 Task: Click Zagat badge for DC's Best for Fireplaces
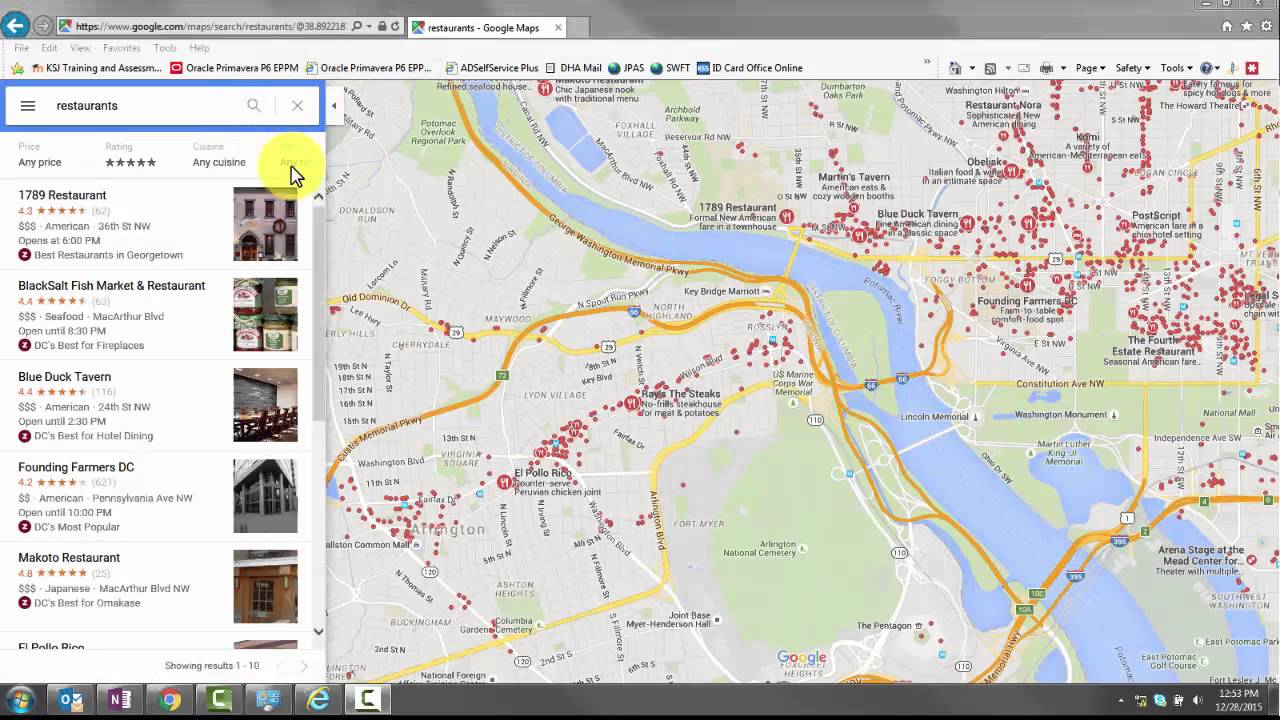(24, 346)
